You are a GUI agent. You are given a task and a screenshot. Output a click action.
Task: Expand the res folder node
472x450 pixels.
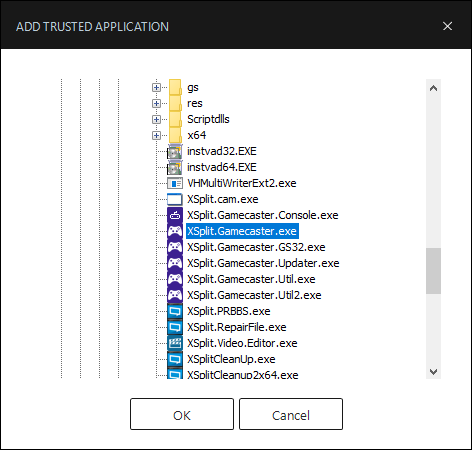[x=156, y=103]
